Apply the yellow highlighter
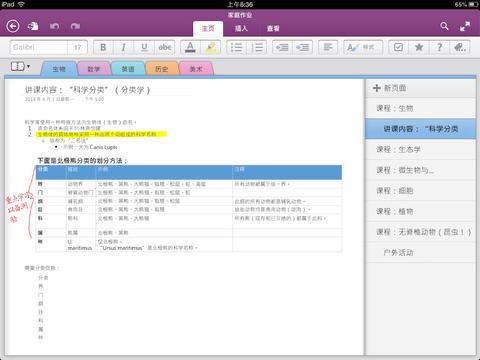The image size is (480, 360). (x=211, y=47)
